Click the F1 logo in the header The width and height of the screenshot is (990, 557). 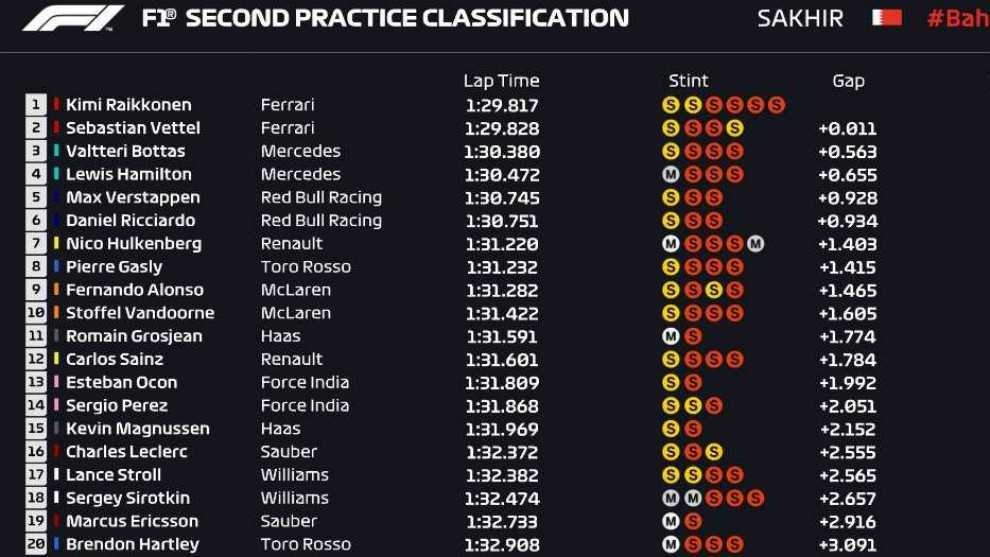[x=73, y=18]
